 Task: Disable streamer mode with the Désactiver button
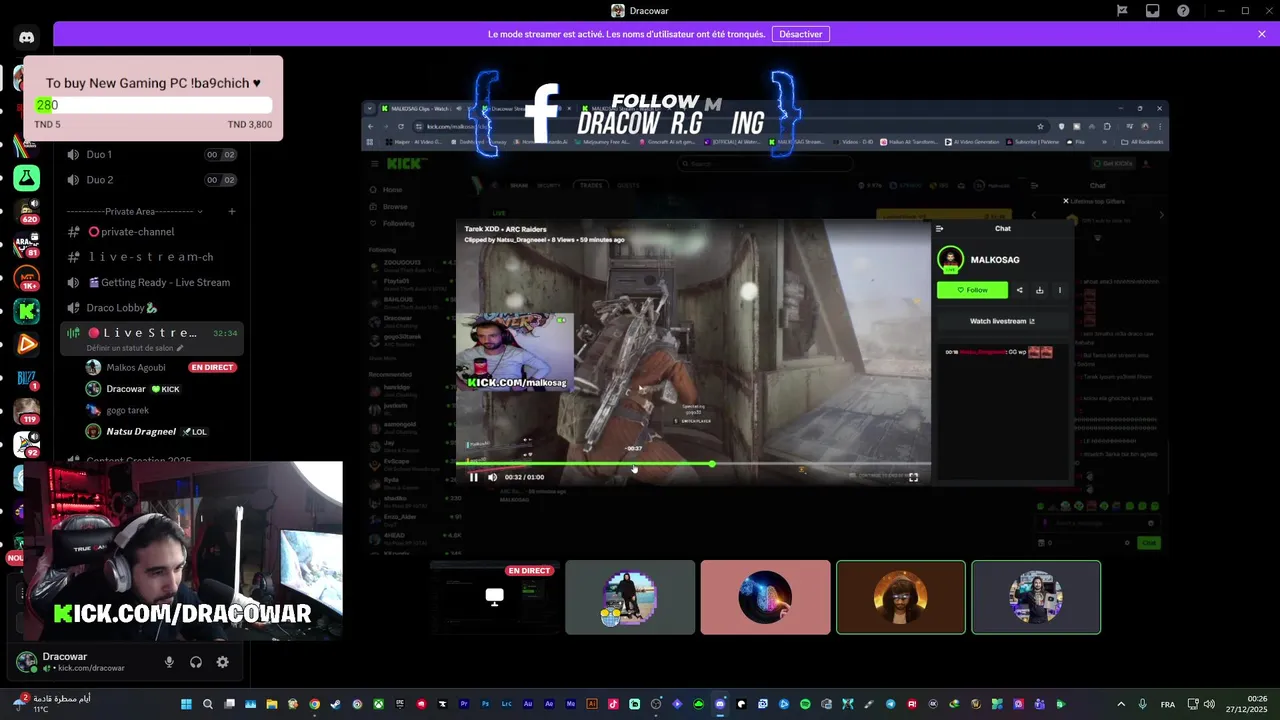coord(801,34)
